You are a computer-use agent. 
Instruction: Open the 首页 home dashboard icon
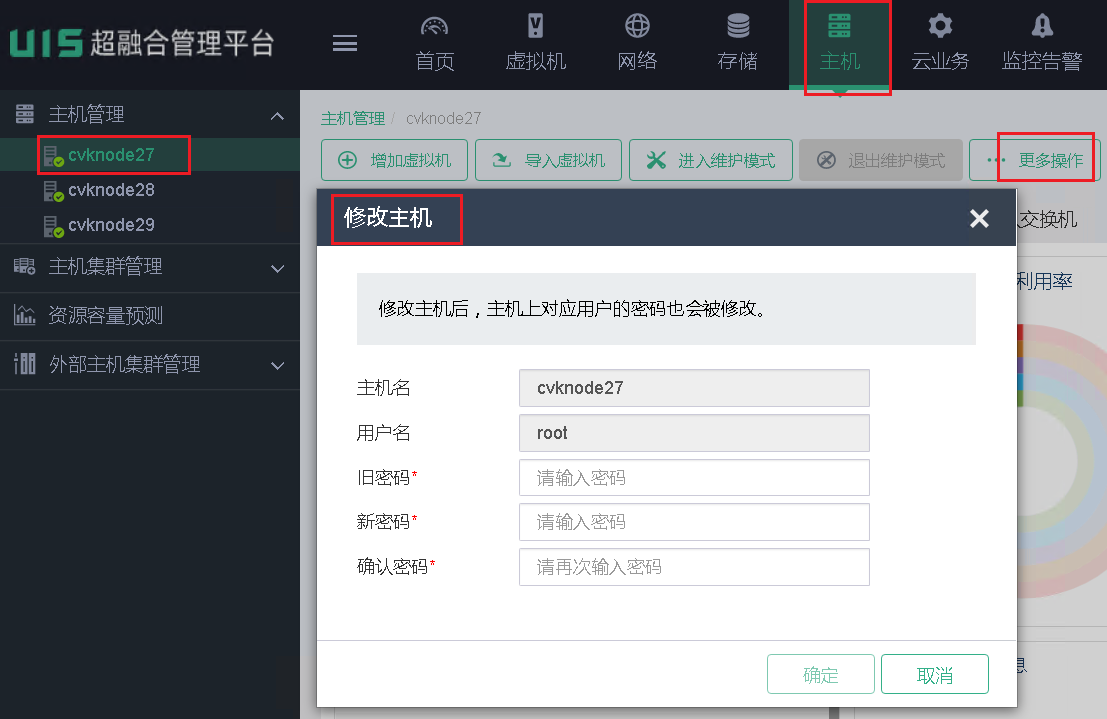[x=434, y=26]
